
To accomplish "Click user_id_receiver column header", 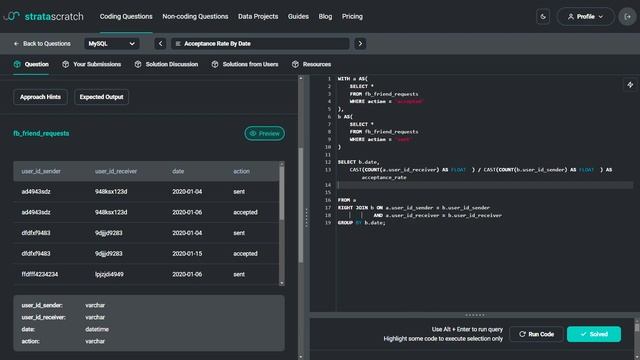I will [x=116, y=171].
